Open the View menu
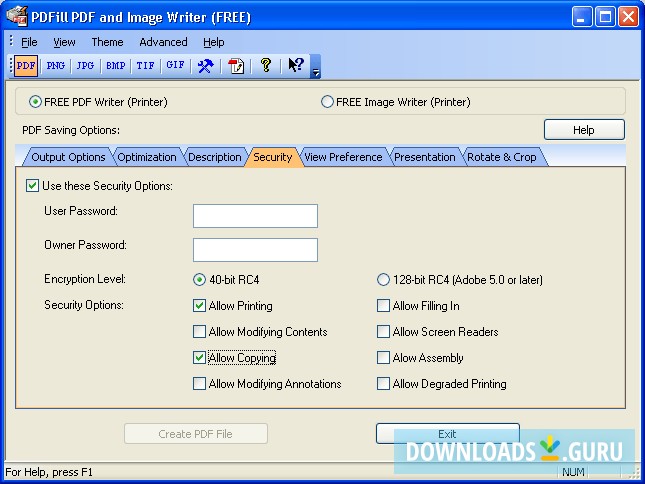This screenshot has width=645, height=484. [x=64, y=42]
